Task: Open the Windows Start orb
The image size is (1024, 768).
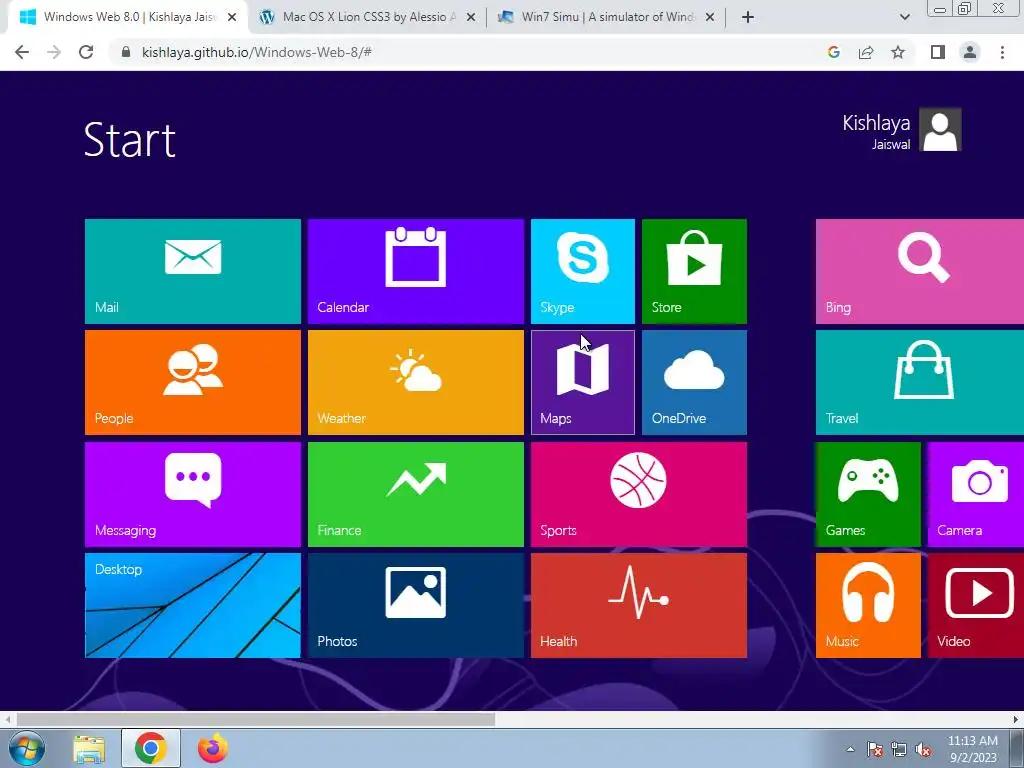Action: (x=27, y=749)
